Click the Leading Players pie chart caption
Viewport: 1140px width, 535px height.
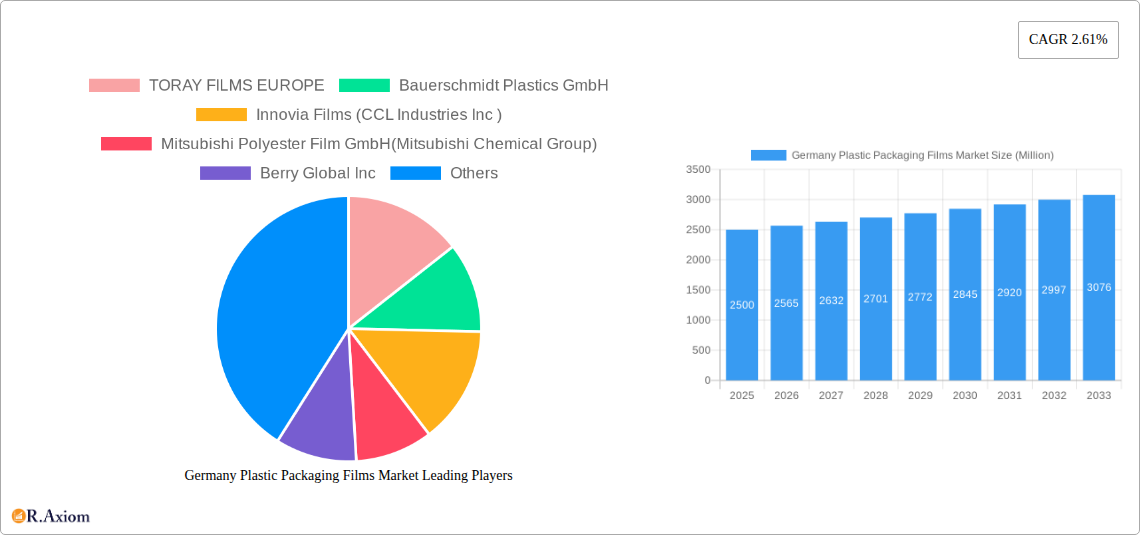click(x=348, y=475)
